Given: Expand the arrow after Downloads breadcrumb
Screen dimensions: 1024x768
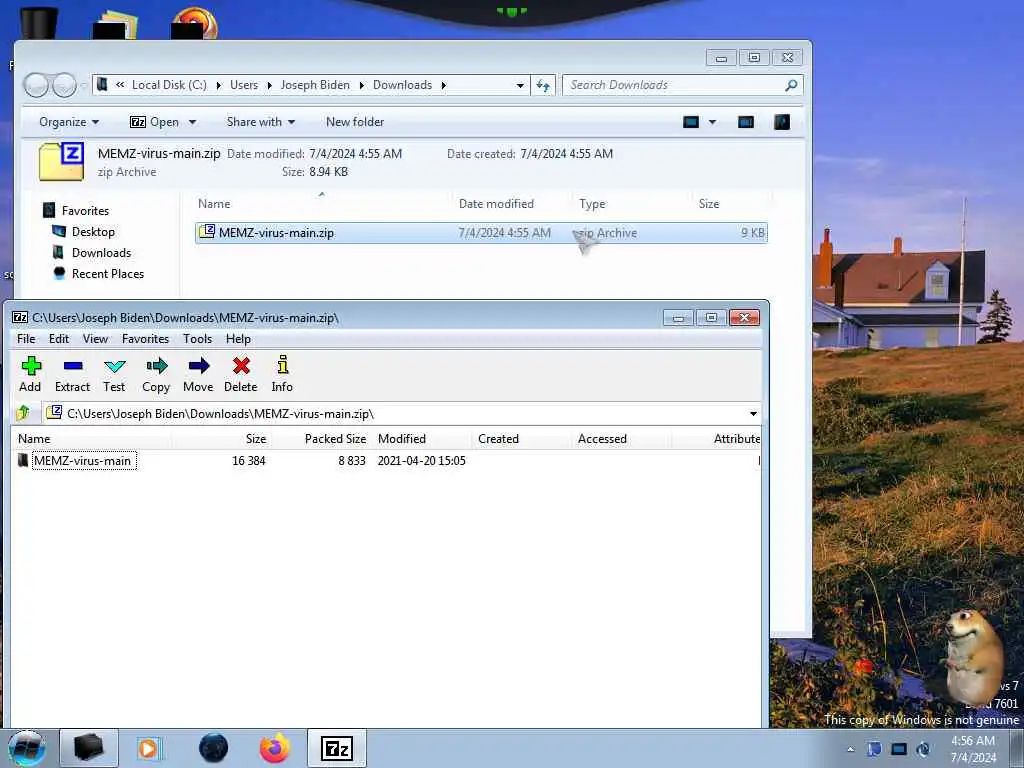Looking at the screenshot, I should [444, 85].
